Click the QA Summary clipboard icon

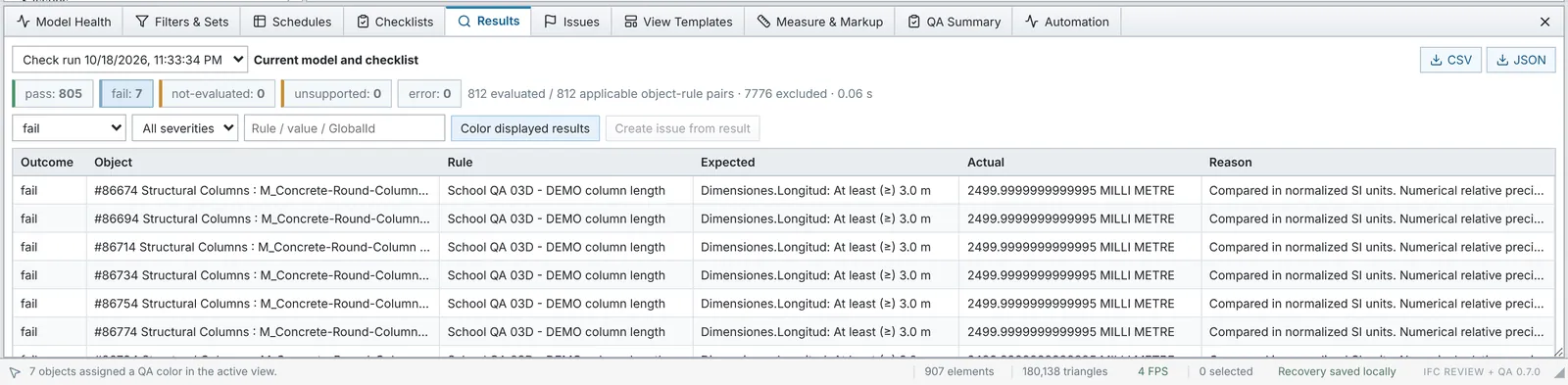(x=914, y=22)
